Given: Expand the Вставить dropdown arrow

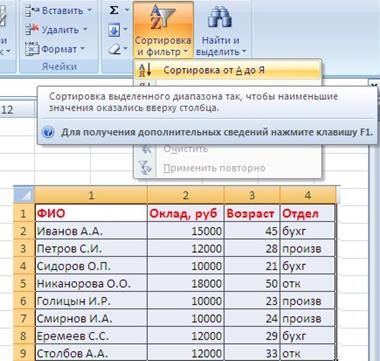Looking at the screenshot, I should pos(89,11).
